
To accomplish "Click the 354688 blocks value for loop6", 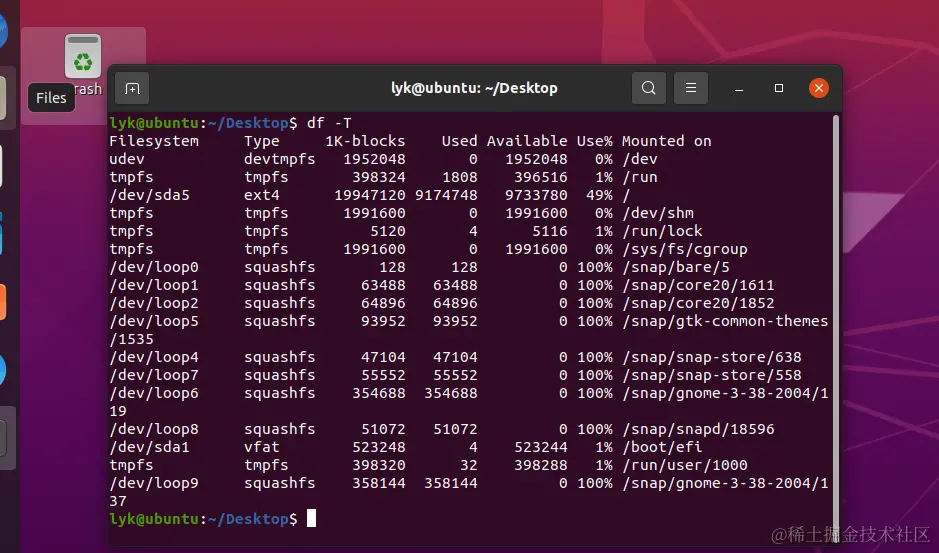I will [378, 393].
